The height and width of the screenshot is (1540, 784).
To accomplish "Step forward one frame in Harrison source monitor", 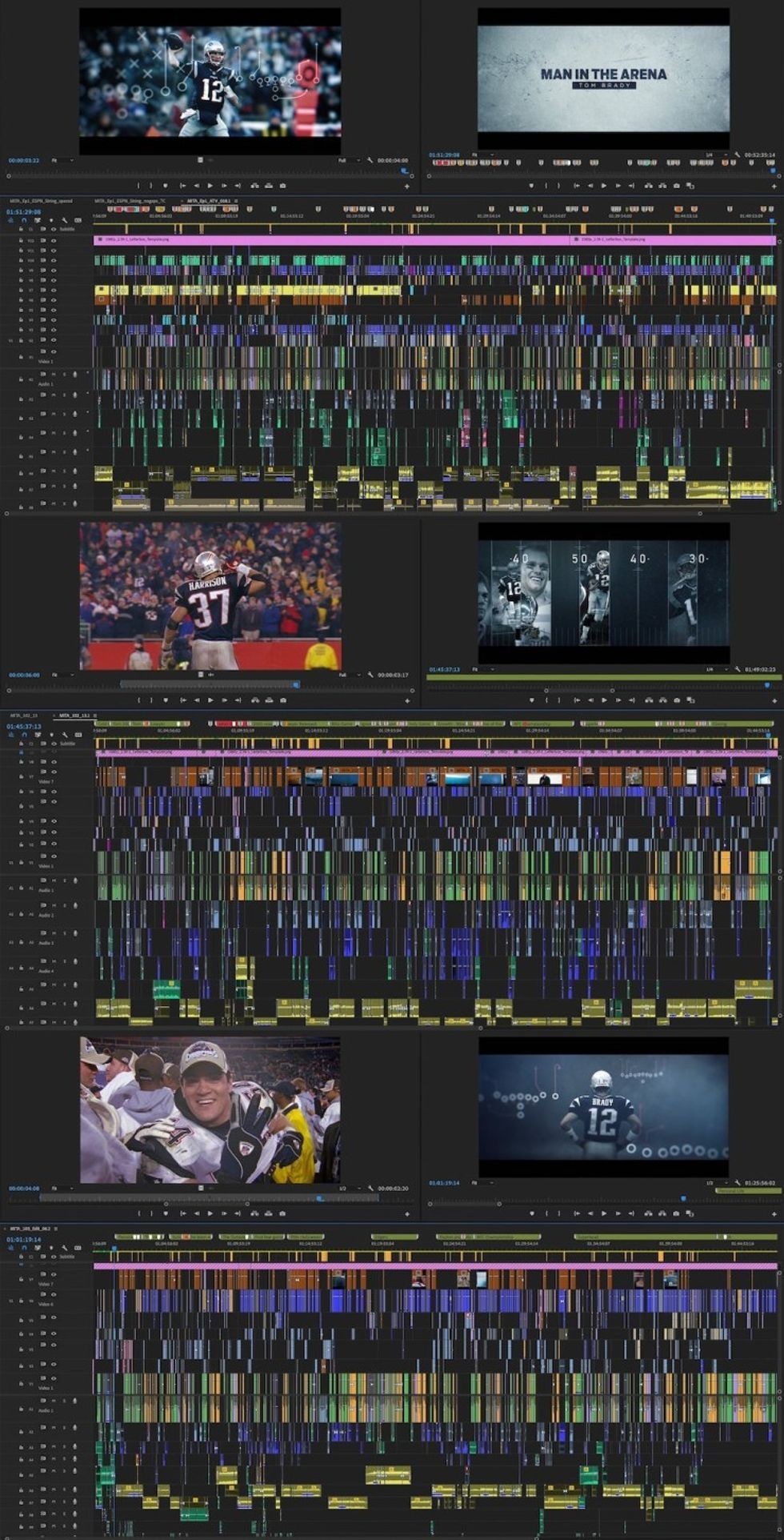I will (224, 700).
